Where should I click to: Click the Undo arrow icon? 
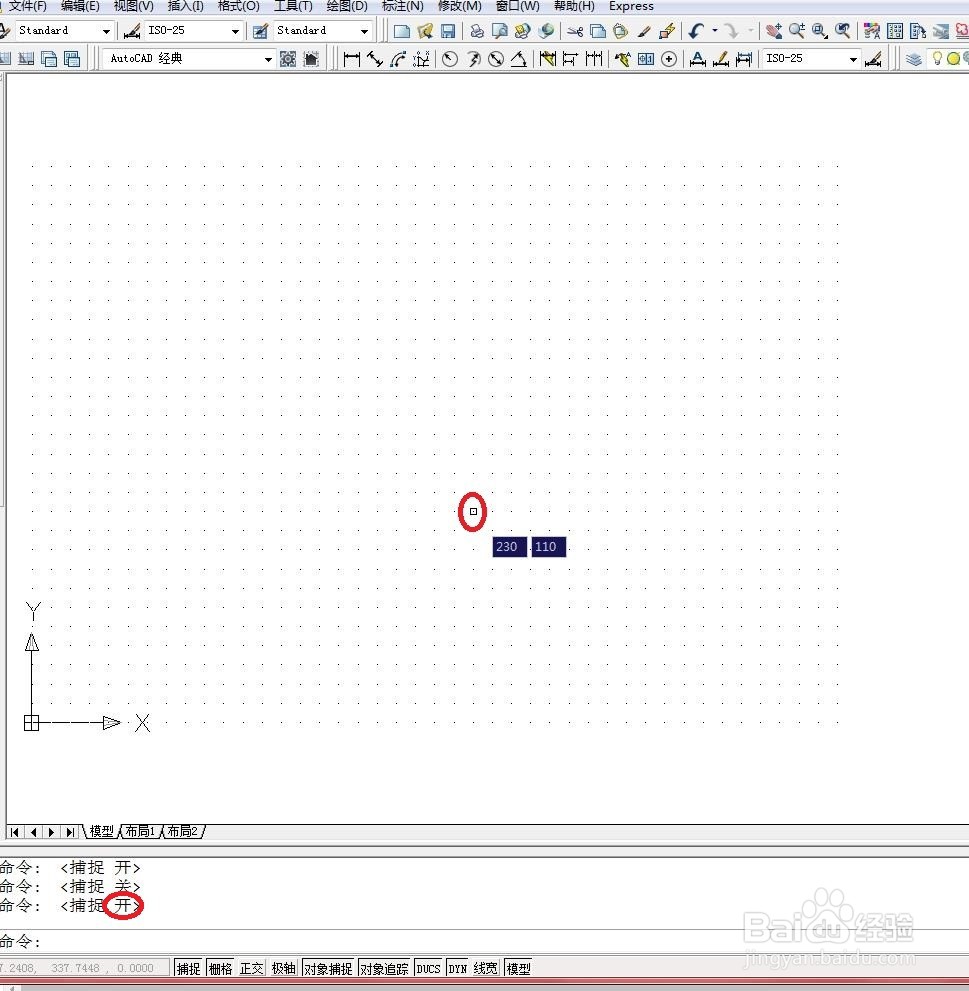pos(697,31)
